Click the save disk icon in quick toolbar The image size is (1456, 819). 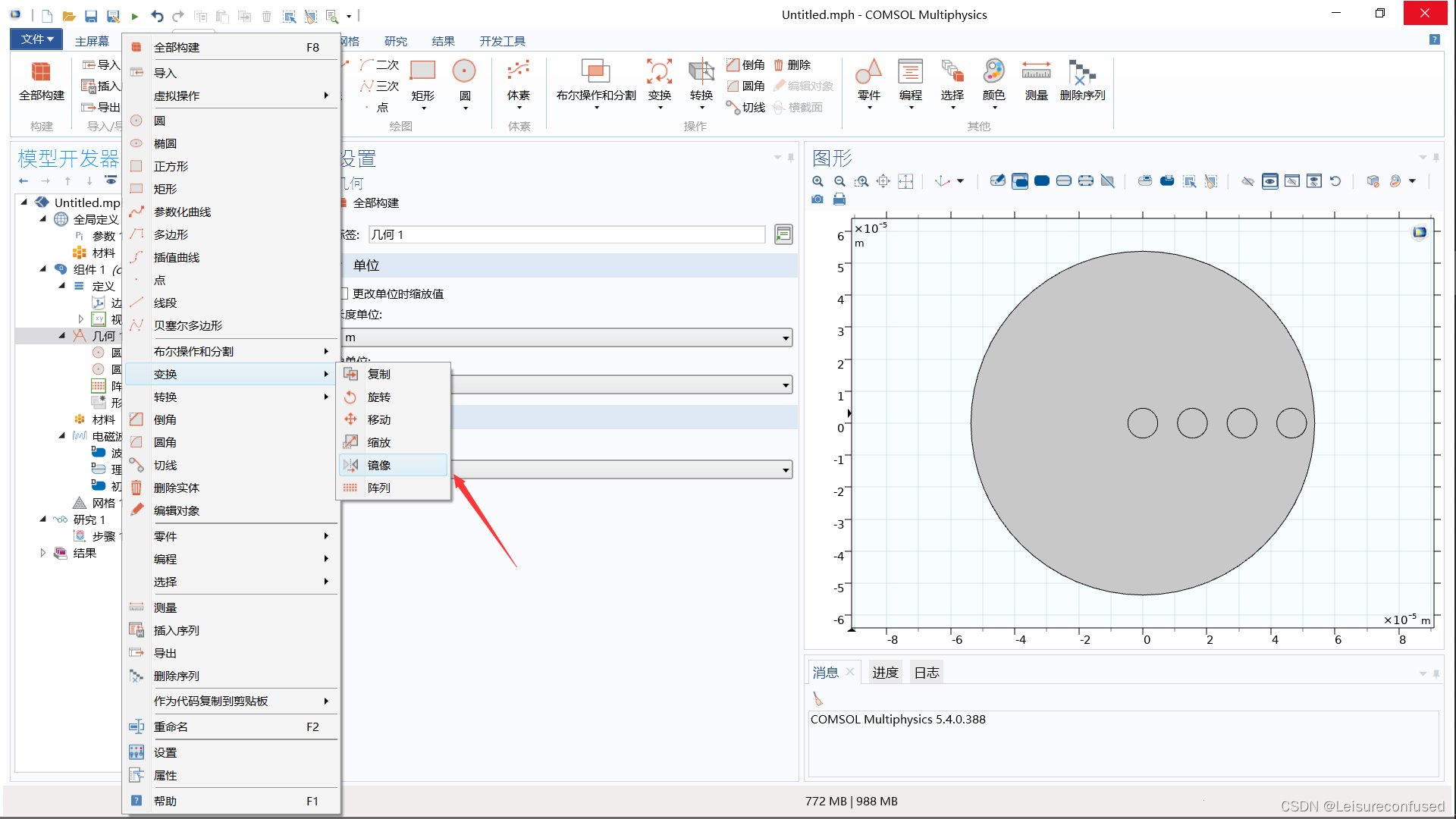90,16
